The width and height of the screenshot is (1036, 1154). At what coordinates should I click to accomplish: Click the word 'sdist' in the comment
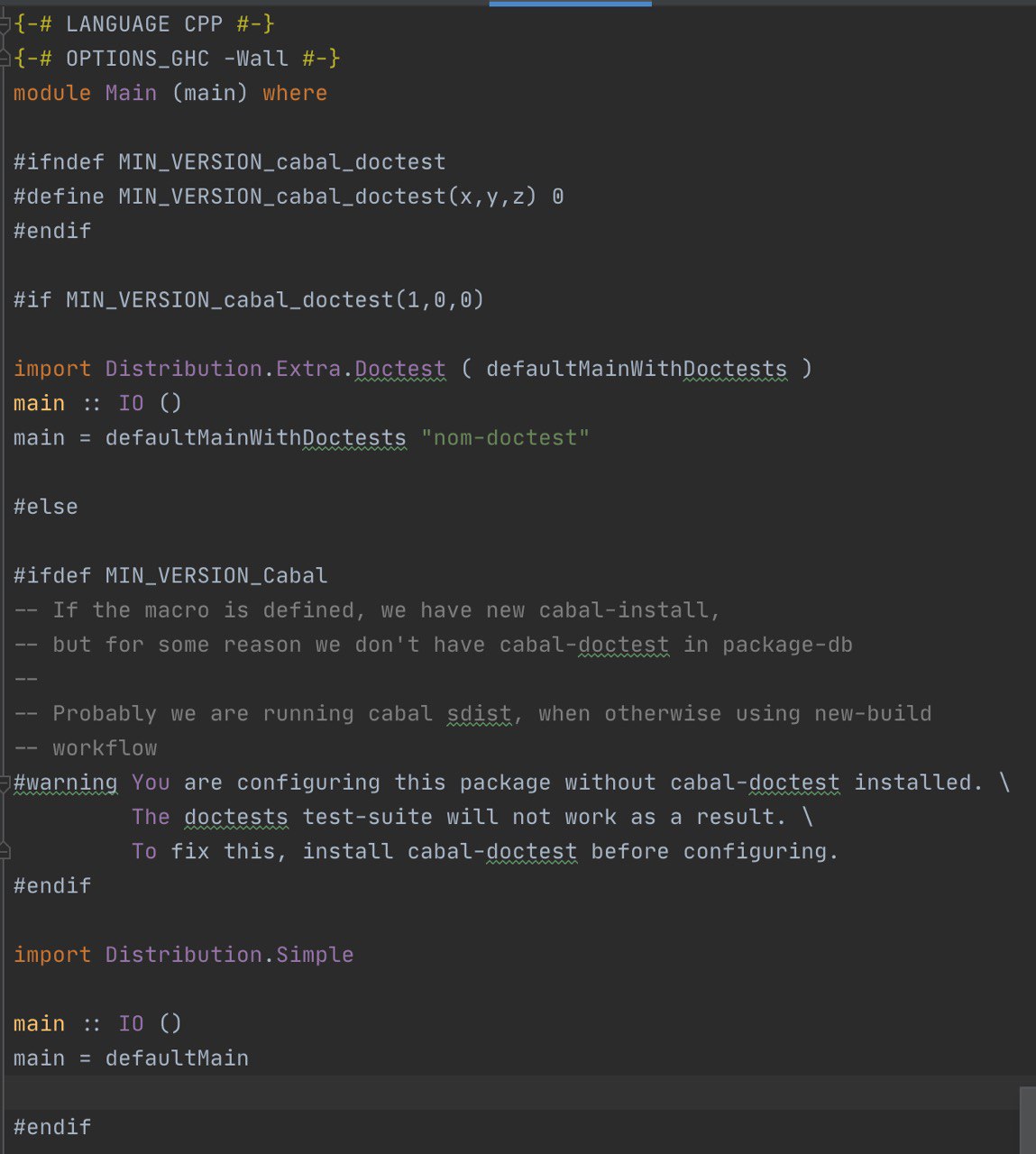(479, 714)
